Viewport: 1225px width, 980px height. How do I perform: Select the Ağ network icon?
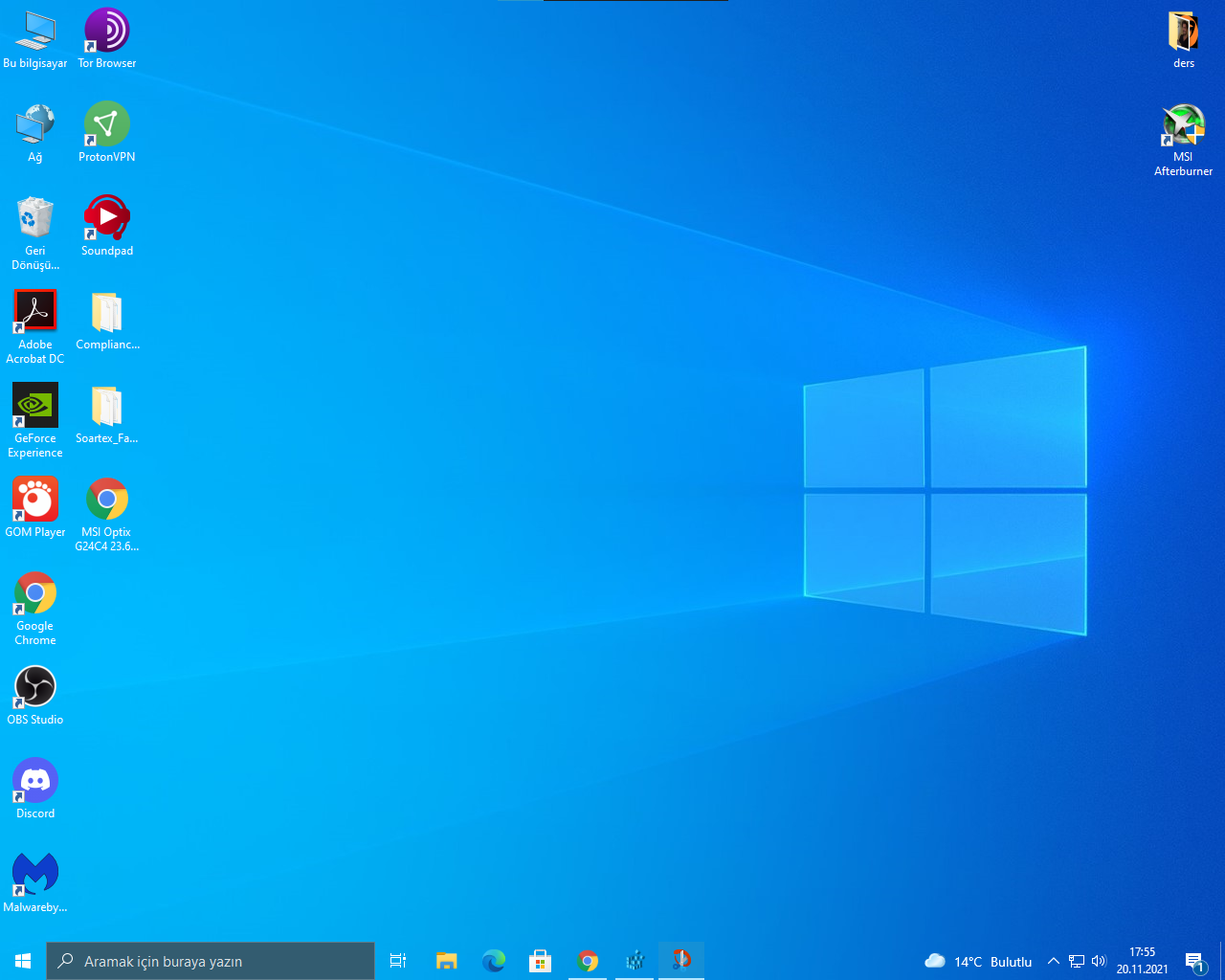coord(35,133)
